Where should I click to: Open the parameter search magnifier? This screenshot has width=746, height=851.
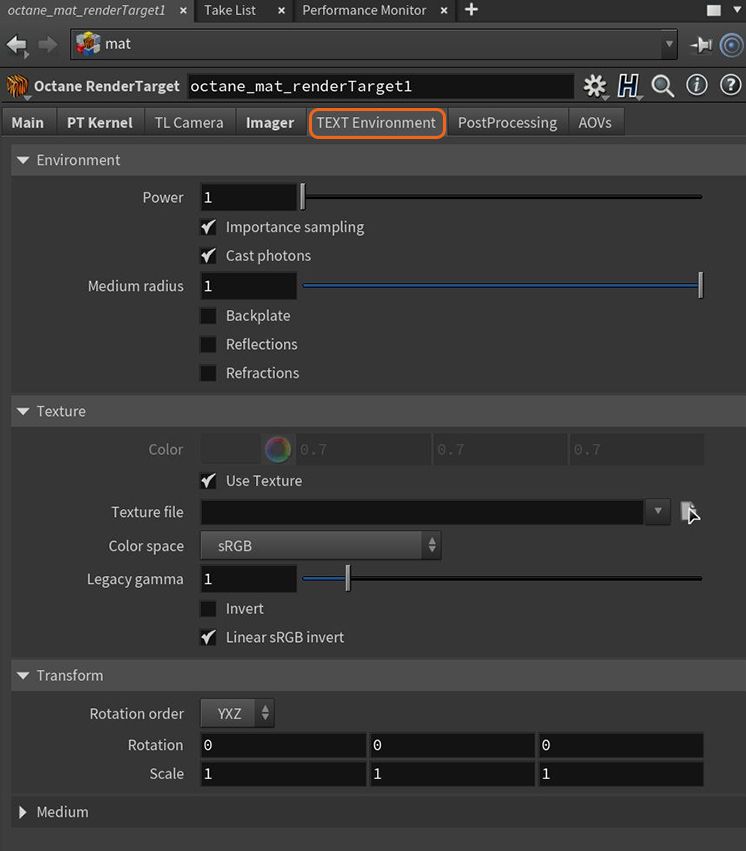click(x=662, y=86)
